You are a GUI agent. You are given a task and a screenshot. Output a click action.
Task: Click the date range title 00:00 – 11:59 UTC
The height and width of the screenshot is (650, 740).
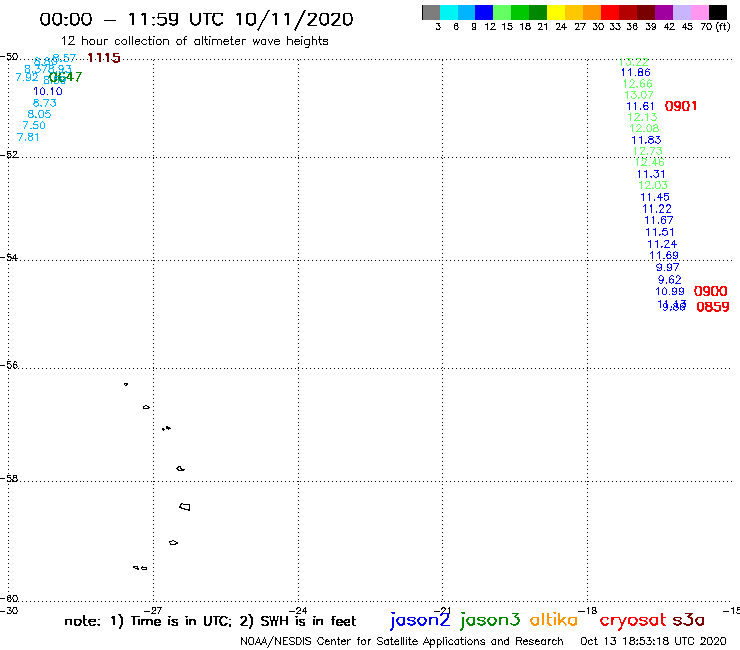click(196, 19)
